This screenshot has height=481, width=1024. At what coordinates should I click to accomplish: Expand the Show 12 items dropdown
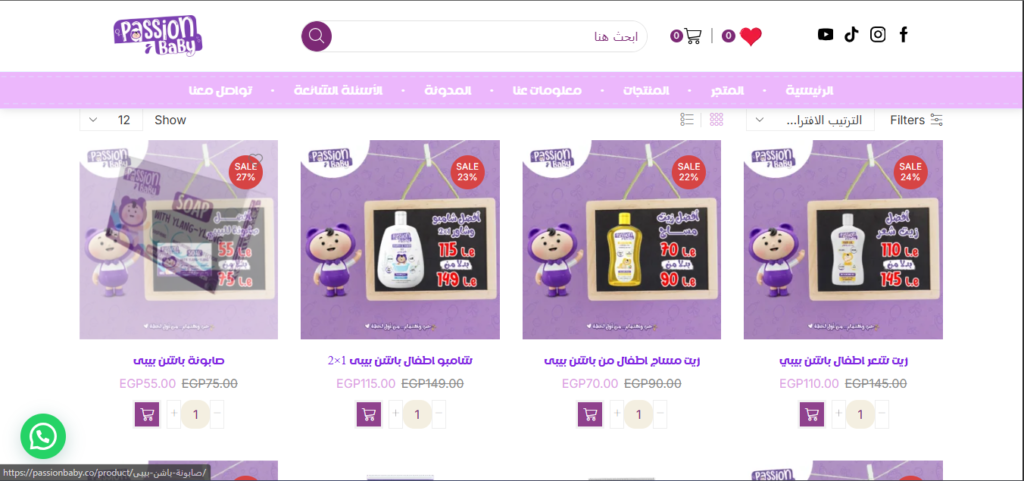click(110, 120)
